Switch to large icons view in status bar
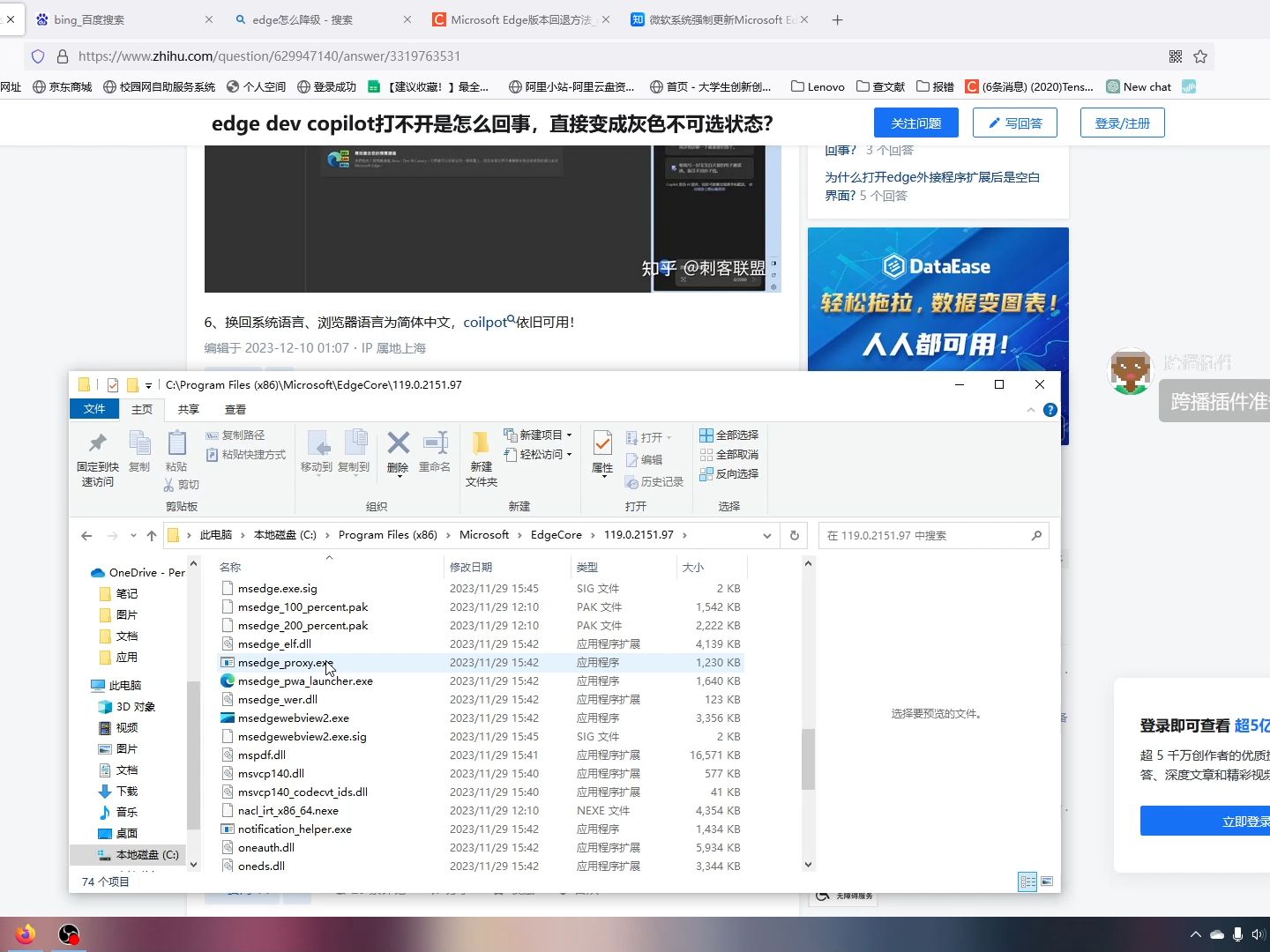 [1047, 881]
